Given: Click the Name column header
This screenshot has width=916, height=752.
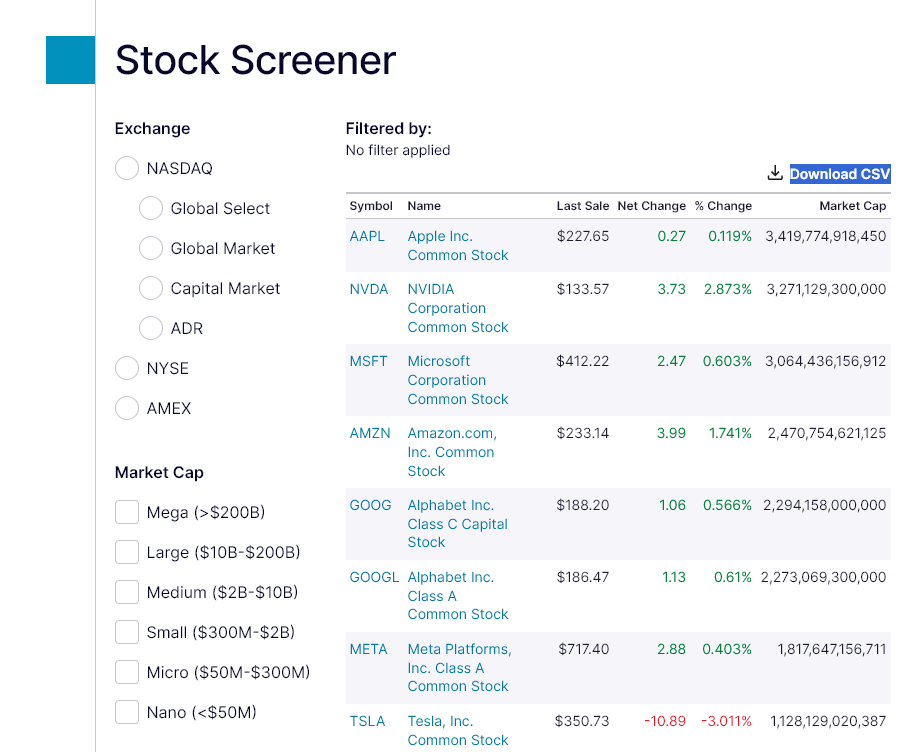Looking at the screenshot, I should 424,206.
